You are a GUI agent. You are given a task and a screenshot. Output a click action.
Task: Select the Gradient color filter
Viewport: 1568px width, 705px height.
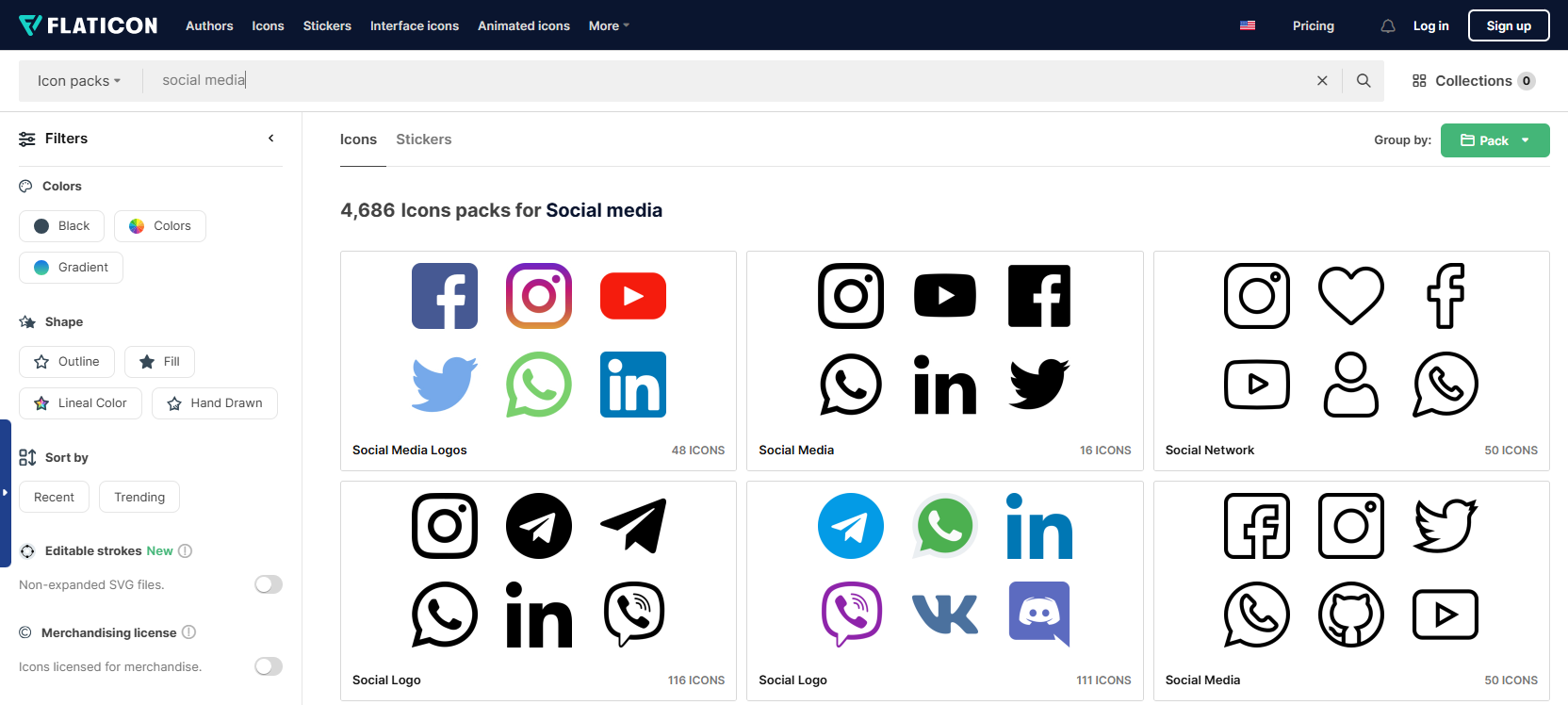(x=71, y=268)
